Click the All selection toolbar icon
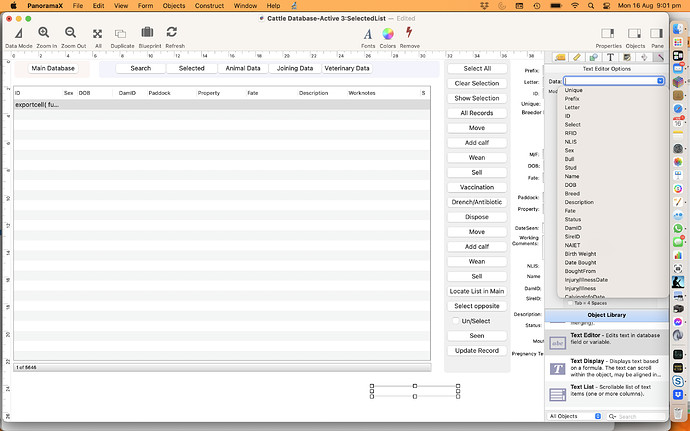 [x=97, y=34]
